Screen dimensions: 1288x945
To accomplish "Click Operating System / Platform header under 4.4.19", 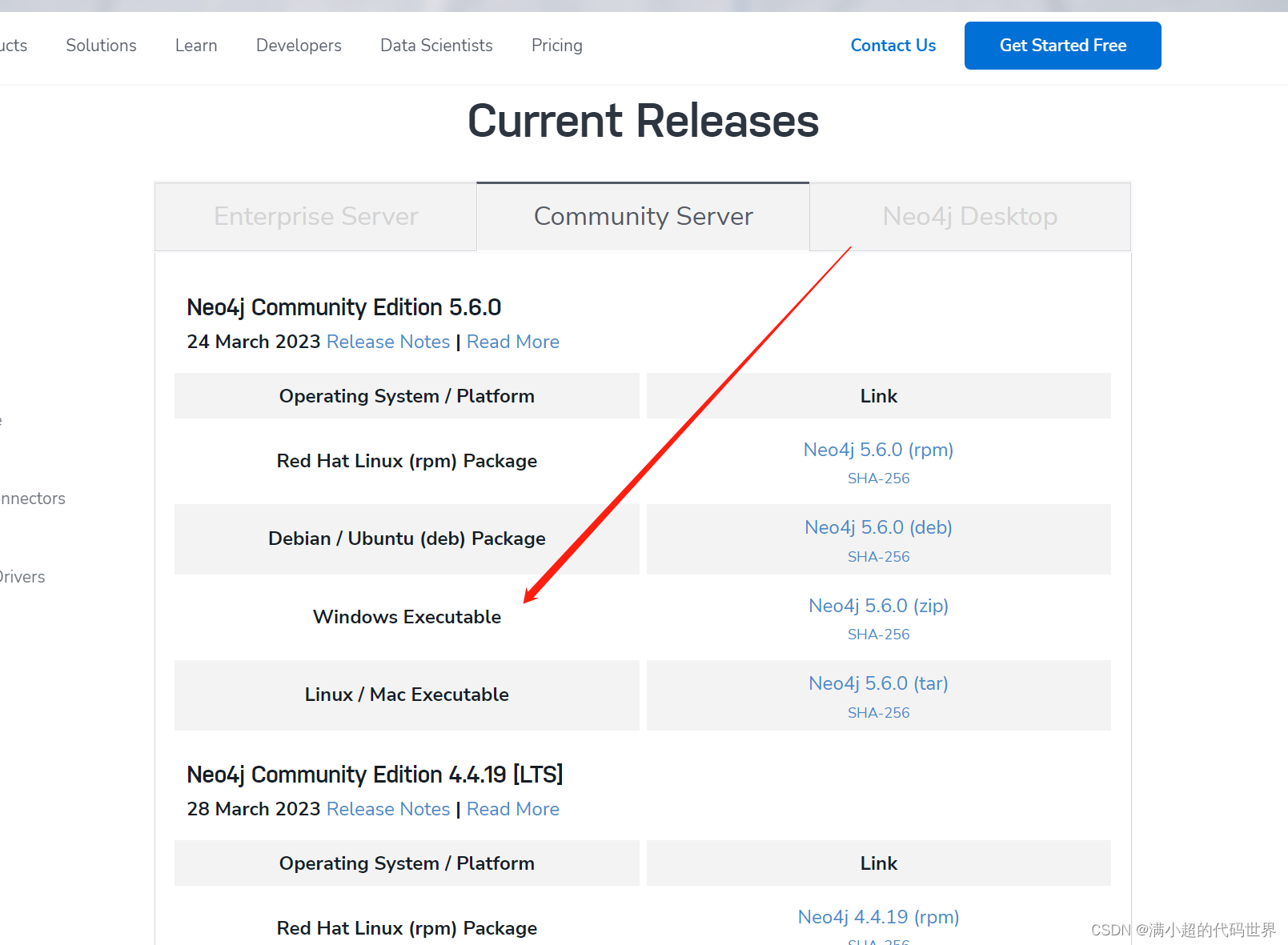I will tap(407, 863).
